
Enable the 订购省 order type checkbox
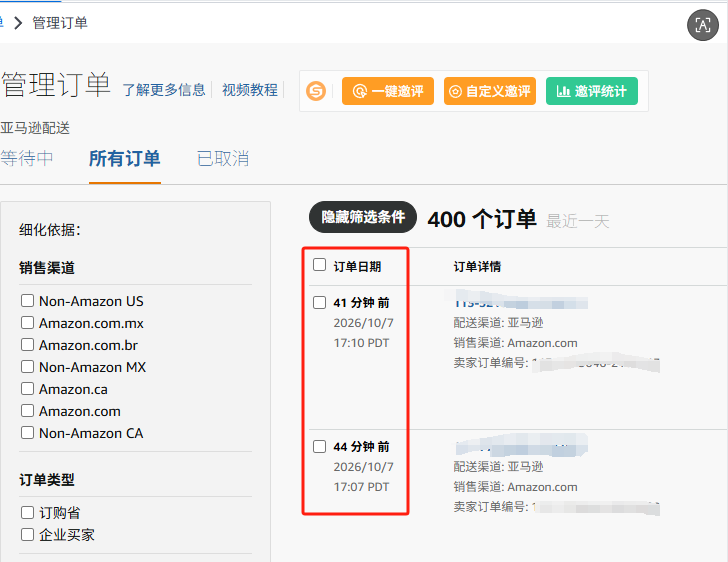27,512
